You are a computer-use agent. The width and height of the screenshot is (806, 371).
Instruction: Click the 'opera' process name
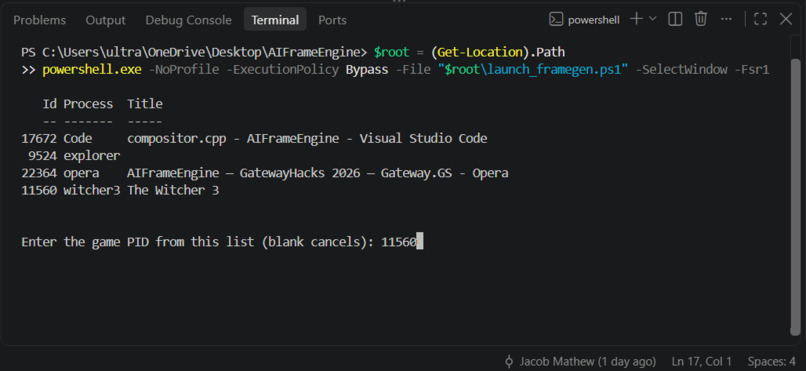(x=81, y=173)
